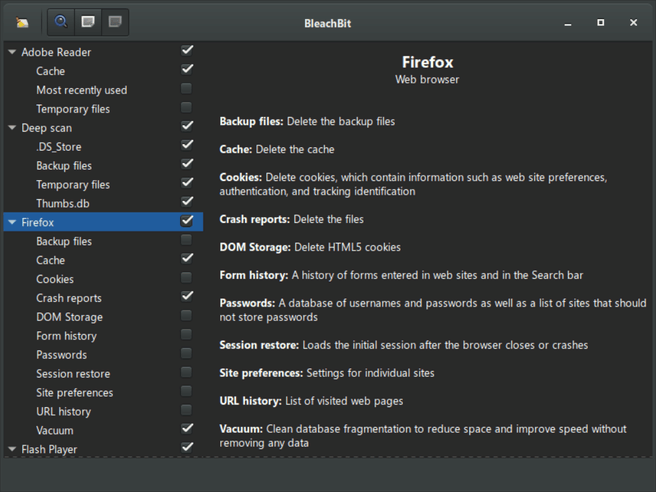Open the BleachBit application menu icon
The image size is (656, 492).
click(22, 22)
